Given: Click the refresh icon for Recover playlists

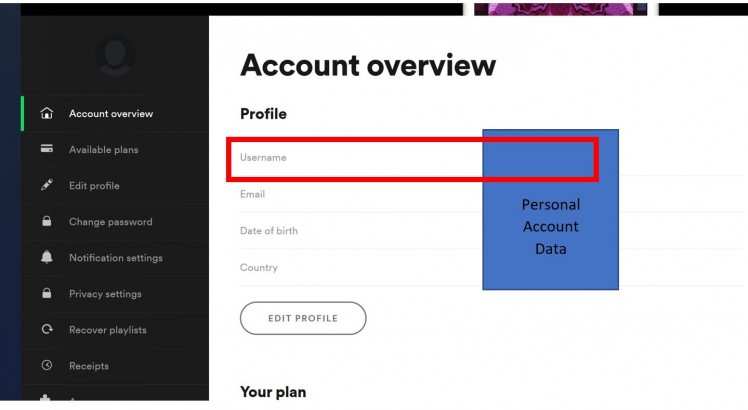Looking at the screenshot, I should tap(46, 329).
